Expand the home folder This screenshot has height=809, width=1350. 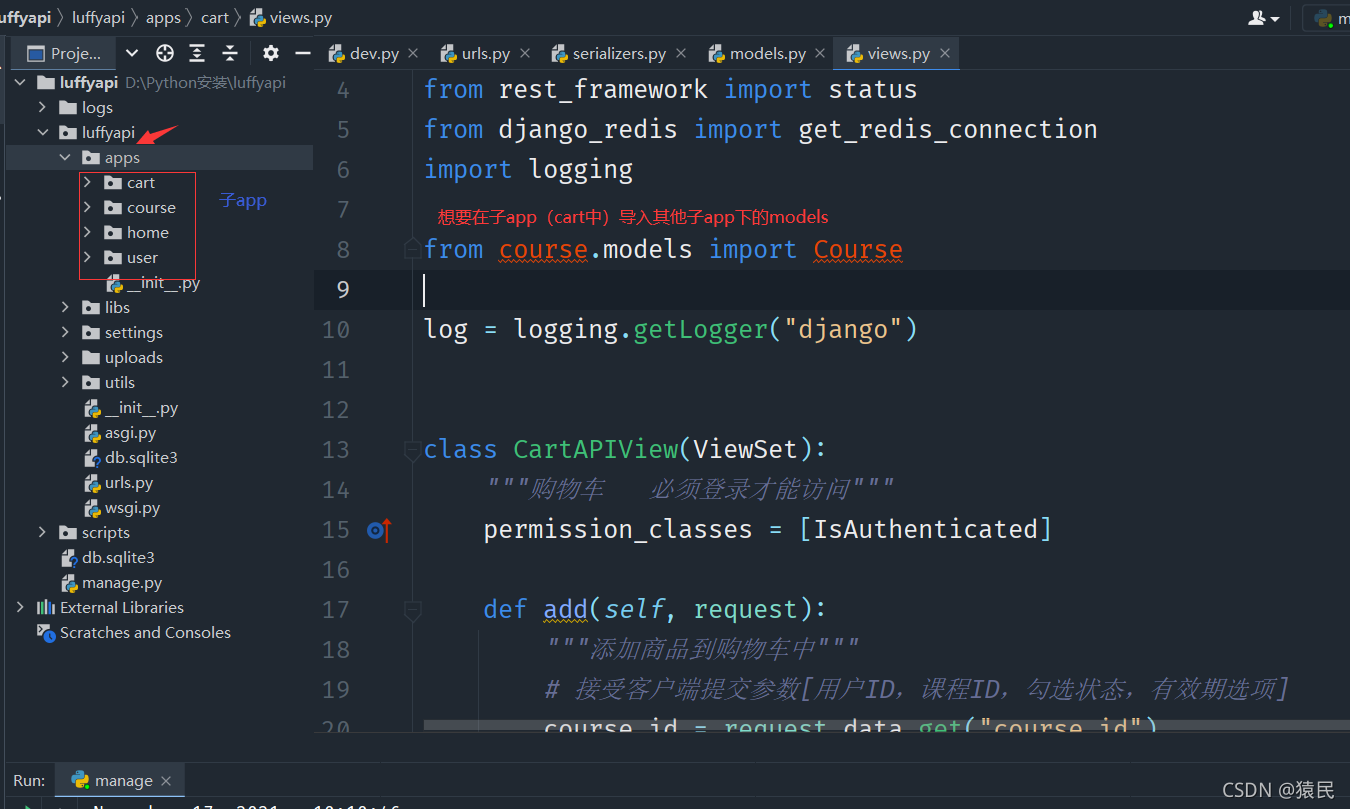click(87, 232)
